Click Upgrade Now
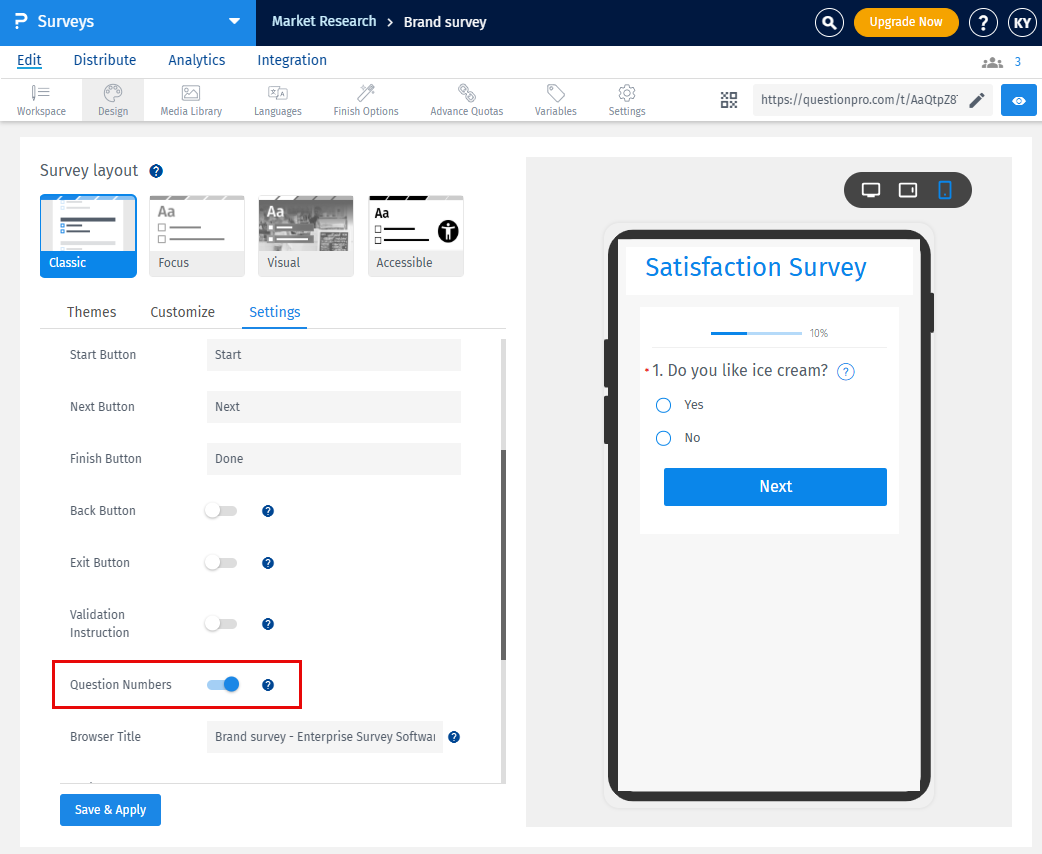This screenshot has height=854, width=1042. (906, 21)
